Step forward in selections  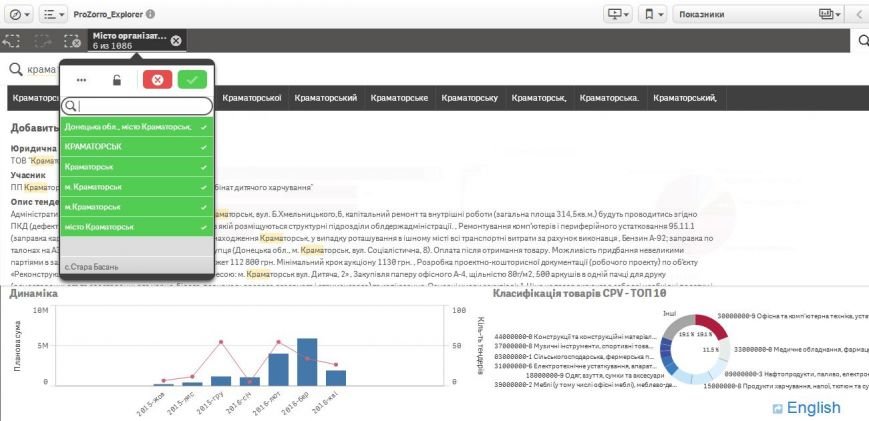[x=42, y=41]
